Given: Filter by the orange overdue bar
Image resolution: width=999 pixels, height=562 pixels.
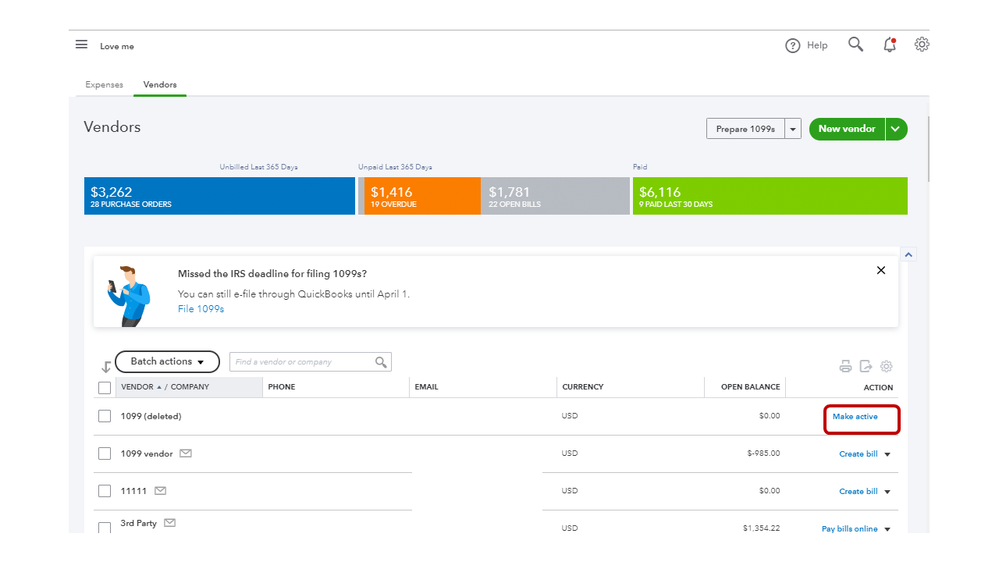Looking at the screenshot, I should pos(419,196).
